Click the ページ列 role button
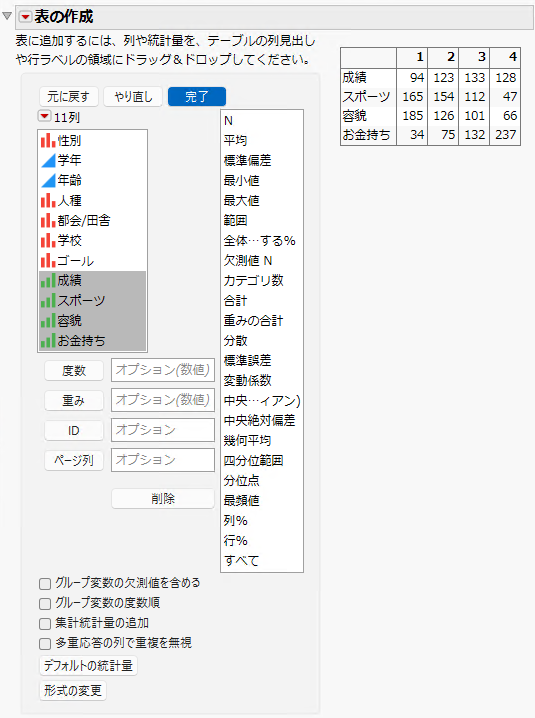The height and width of the screenshot is (718, 535). pyautogui.click(x=74, y=460)
